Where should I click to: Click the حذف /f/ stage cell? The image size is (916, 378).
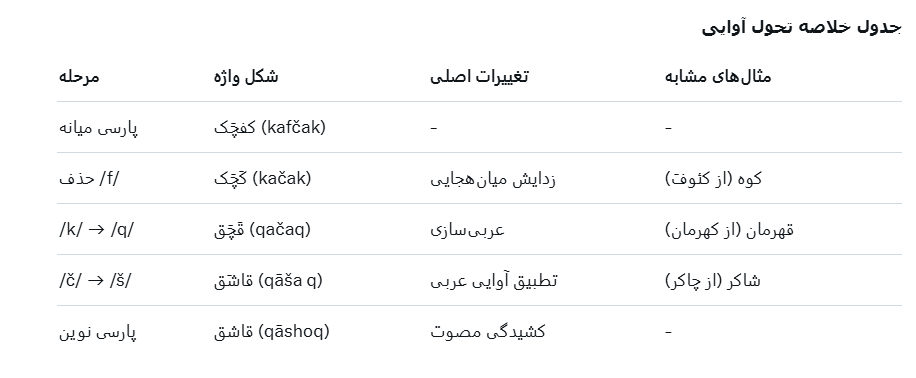89,179
